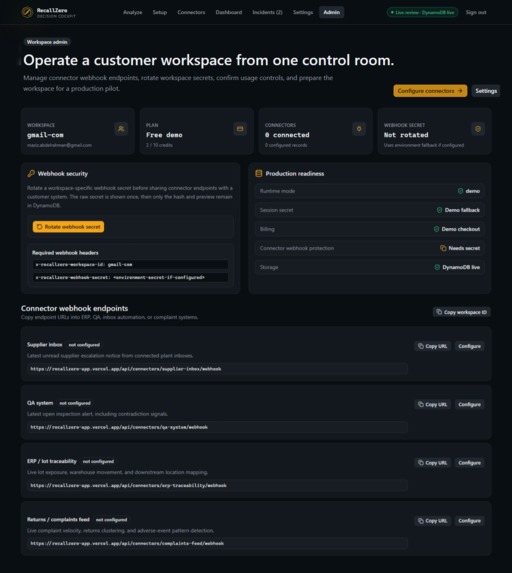This screenshot has width=512, height=573.
Task: Click the QA system webhook URL field
Action: tap(217, 427)
